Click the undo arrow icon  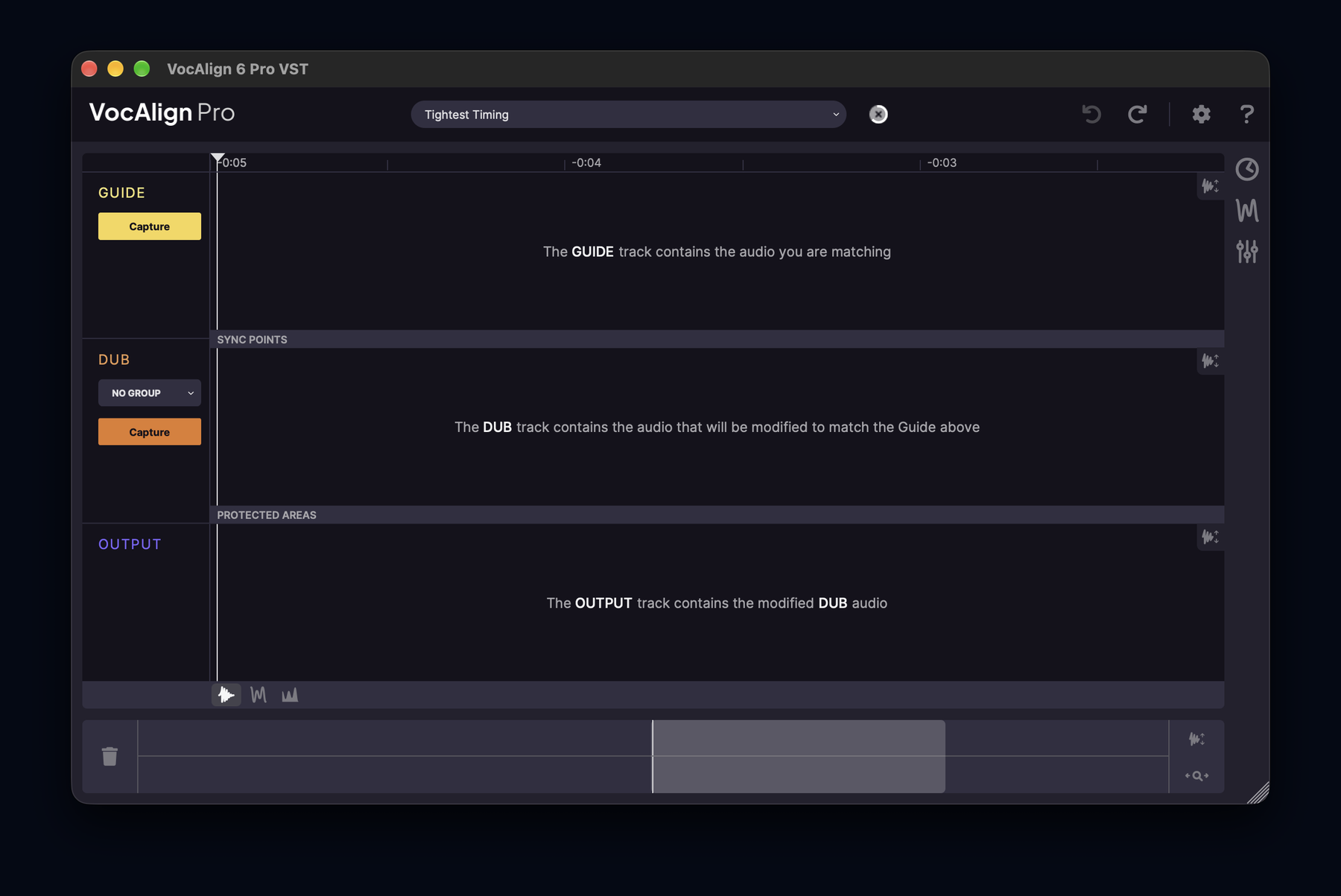1091,114
